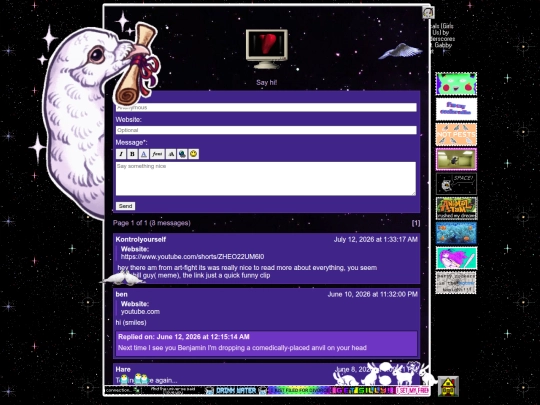Click the anvil reply message text

tap(242, 348)
